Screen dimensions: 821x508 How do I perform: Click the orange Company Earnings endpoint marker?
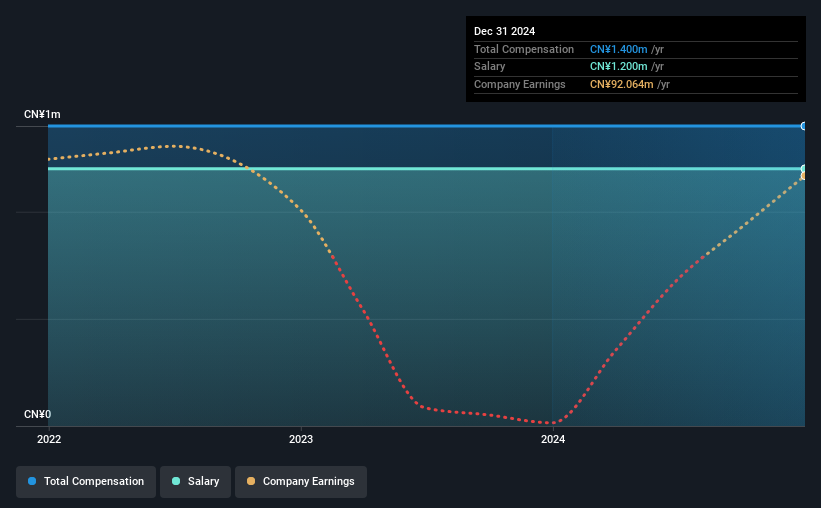coord(803,176)
